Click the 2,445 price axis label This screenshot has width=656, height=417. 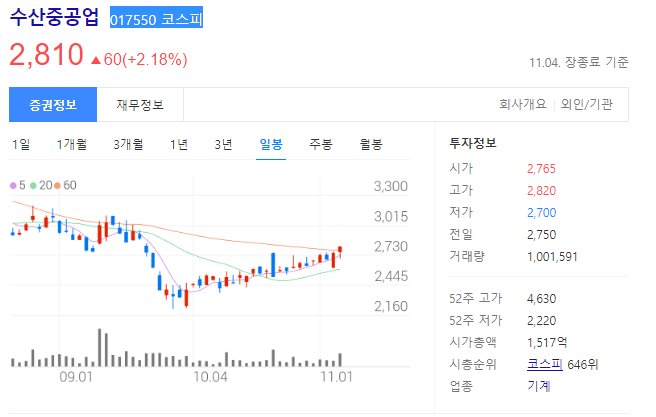pyautogui.click(x=390, y=276)
